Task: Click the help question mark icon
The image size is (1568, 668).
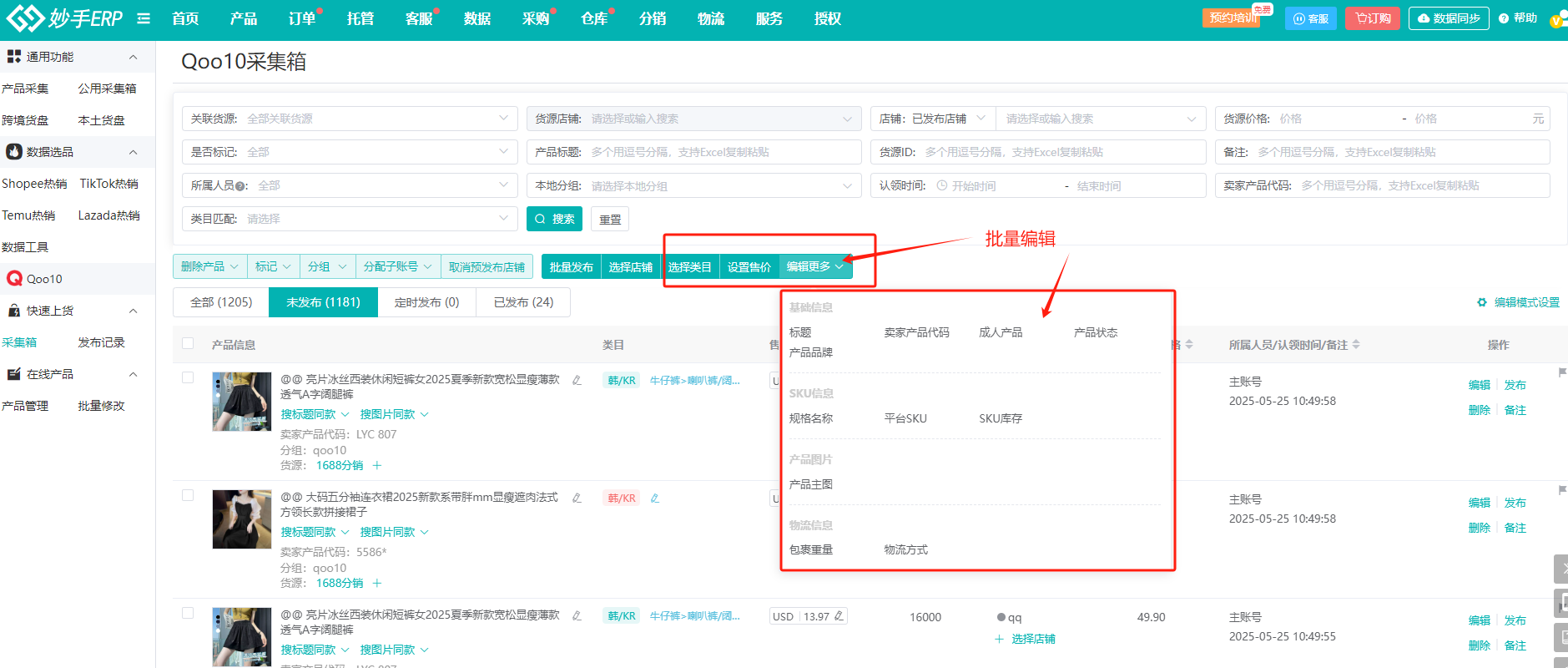Action: click(x=1504, y=18)
